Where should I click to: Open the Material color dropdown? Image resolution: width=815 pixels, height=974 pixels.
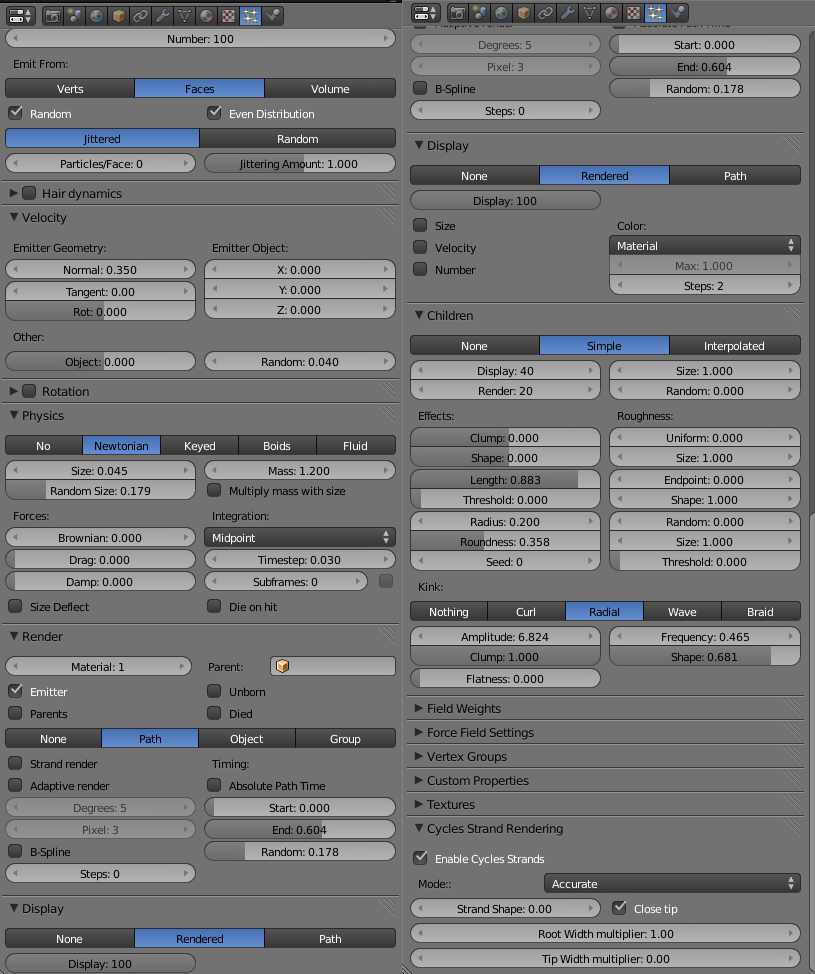click(x=704, y=245)
